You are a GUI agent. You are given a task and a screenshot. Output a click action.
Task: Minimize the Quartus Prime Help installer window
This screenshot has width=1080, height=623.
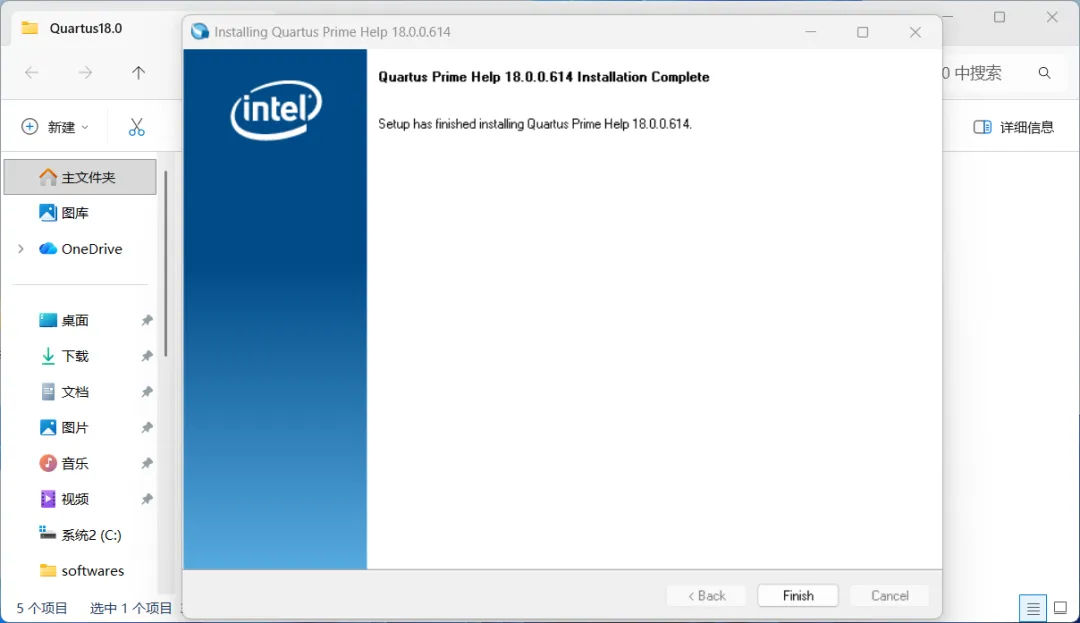(x=811, y=32)
